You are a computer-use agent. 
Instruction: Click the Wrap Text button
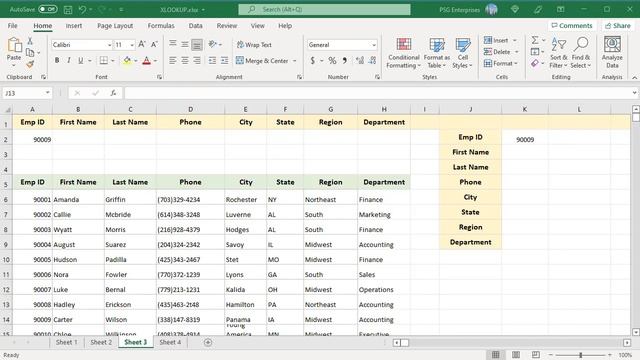254,44
